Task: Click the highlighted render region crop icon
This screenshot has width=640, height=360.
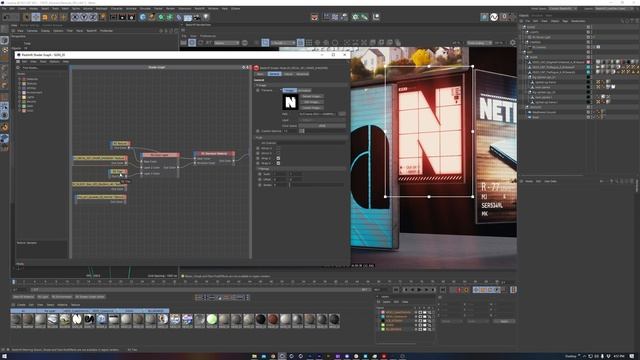Action: pos(265,42)
